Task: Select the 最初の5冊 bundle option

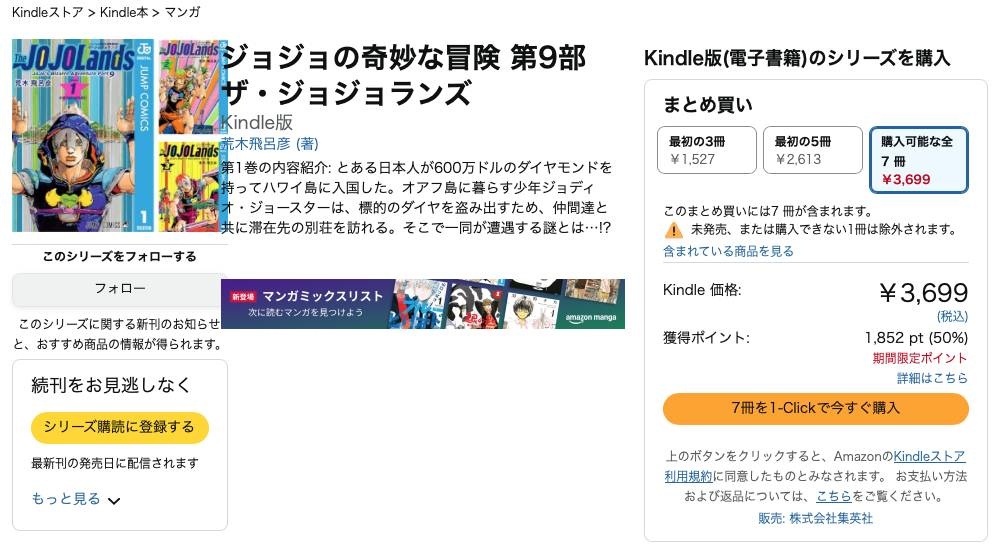Action: [812, 150]
